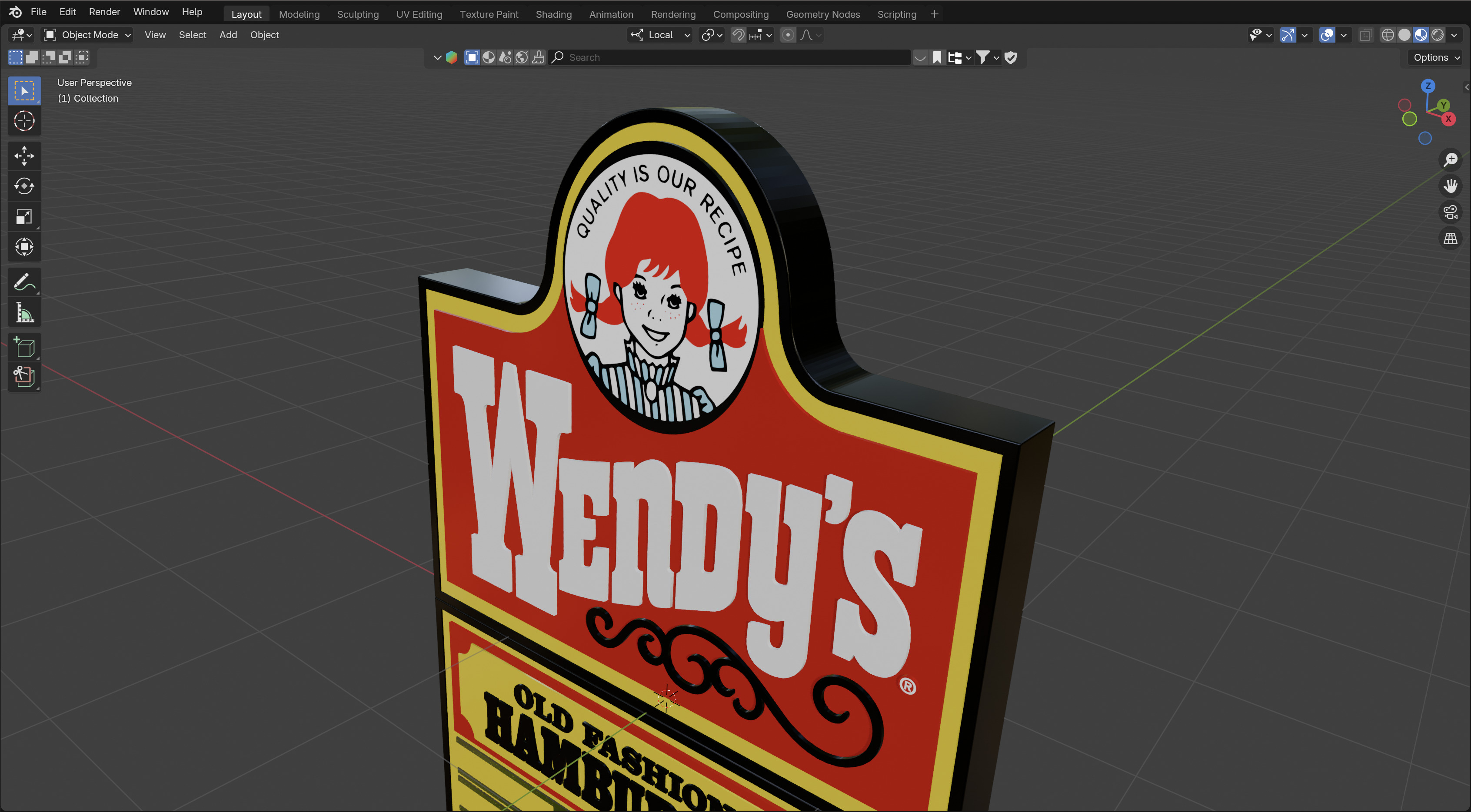
Task: Switch to solid viewport shading
Action: coord(1404,35)
